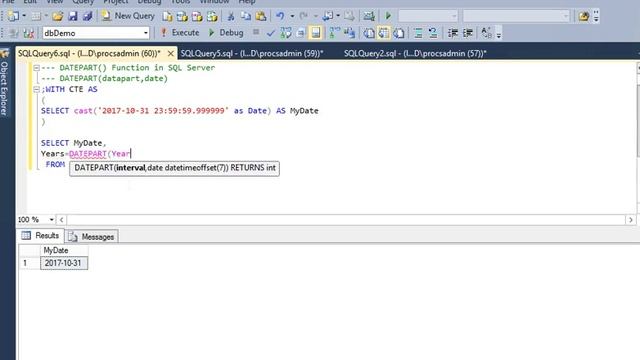
Task: Copy the selected text
Action: 246,16
